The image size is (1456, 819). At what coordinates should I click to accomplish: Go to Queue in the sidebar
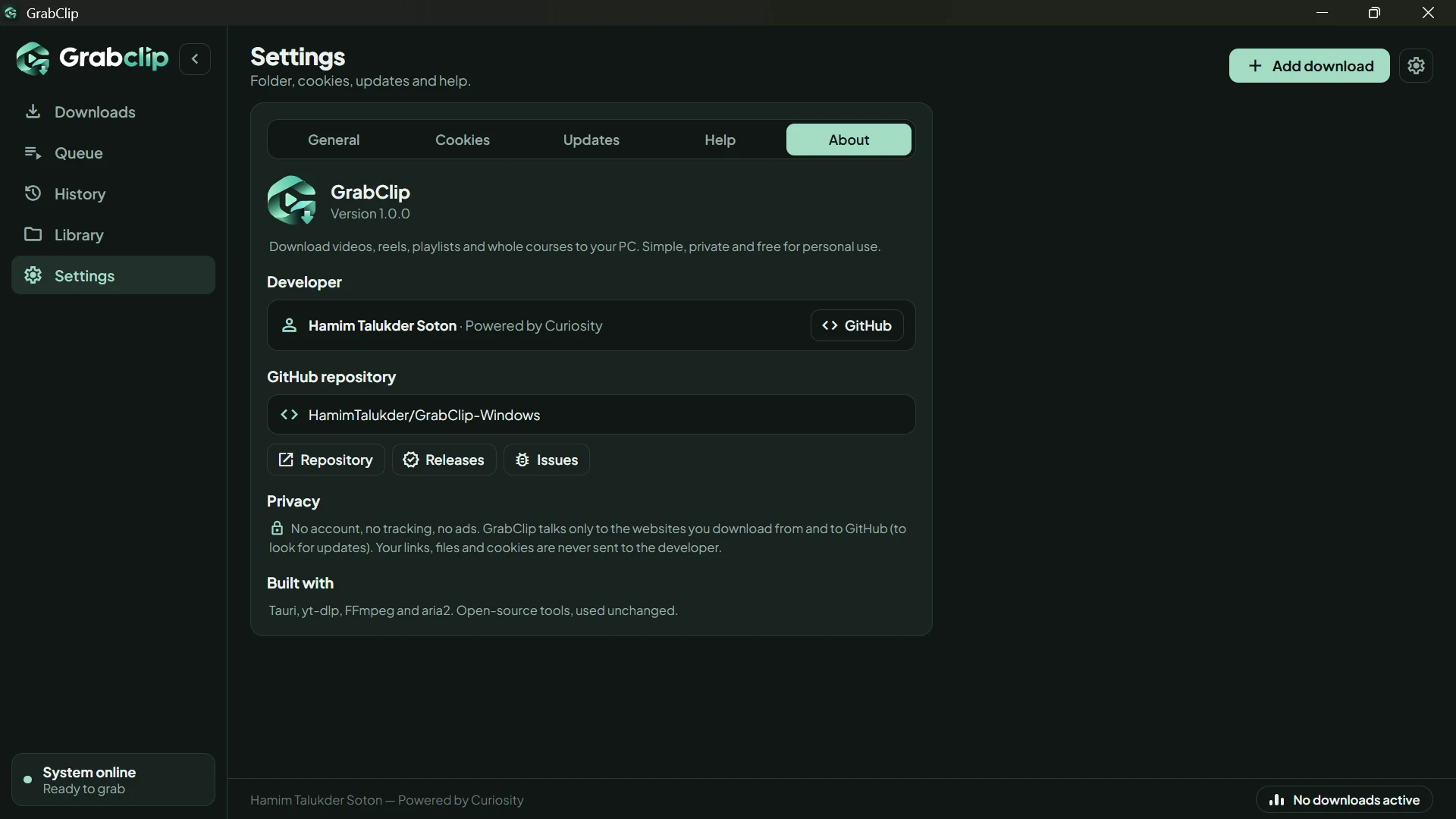113,153
